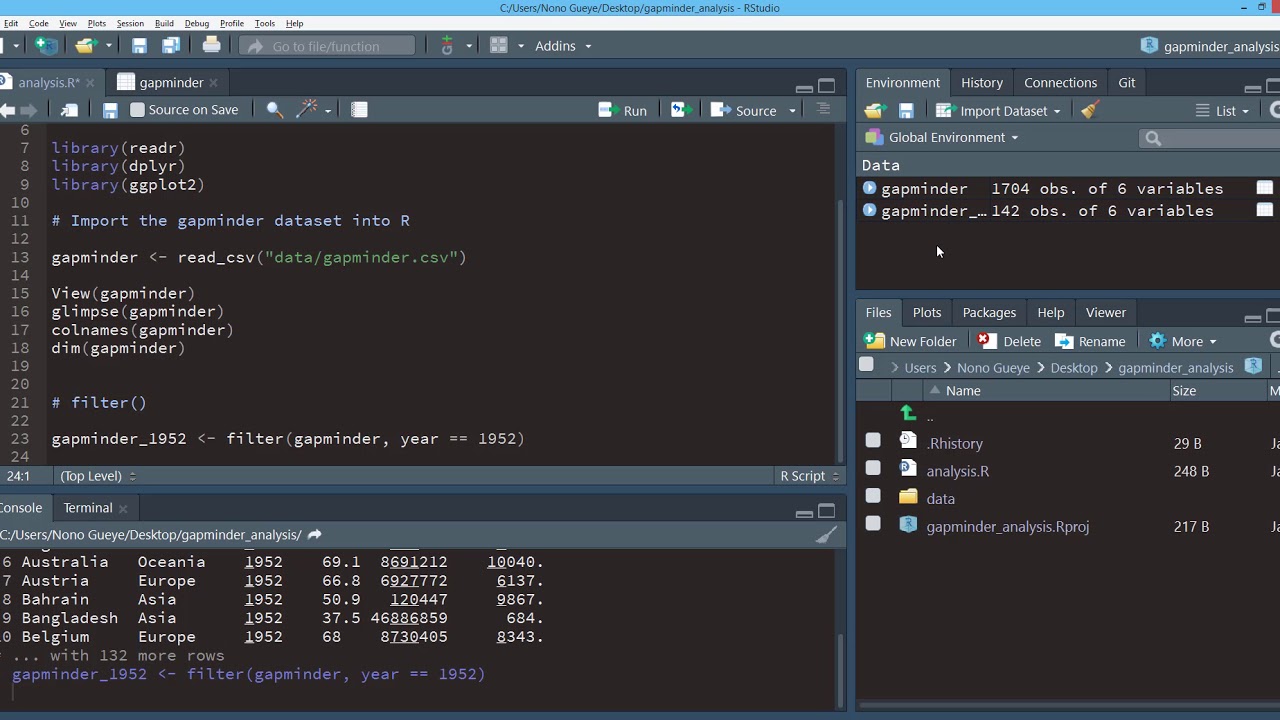The width and height of the screenshot is (1280, 720).
Task: View the gapminder data frame via its grid icon
Action: 1265,188
